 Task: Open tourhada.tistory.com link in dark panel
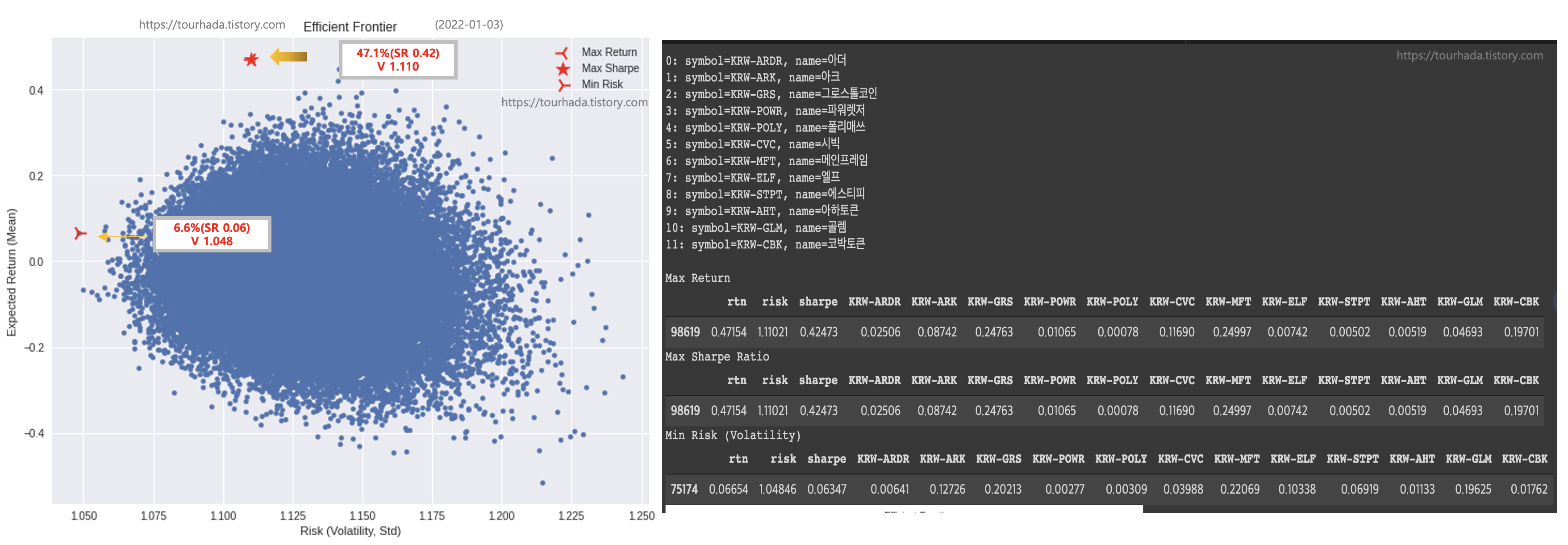point(1469,55)
